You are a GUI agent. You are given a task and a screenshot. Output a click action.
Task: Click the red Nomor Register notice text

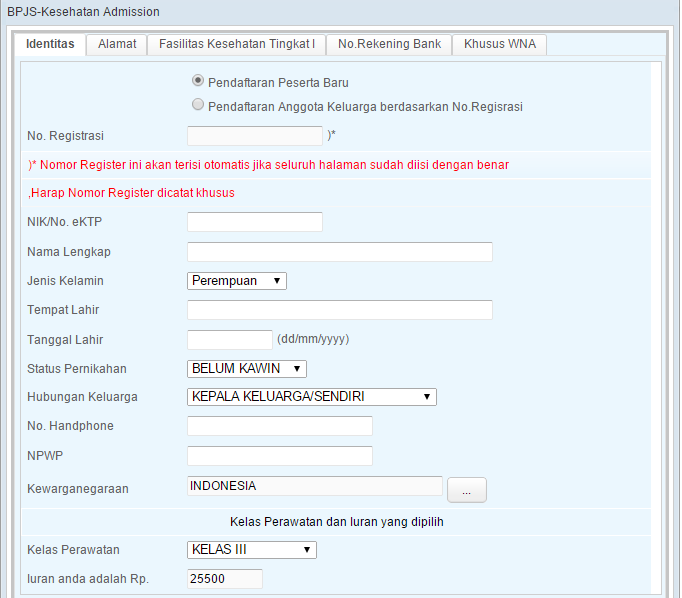pos(268,165)
